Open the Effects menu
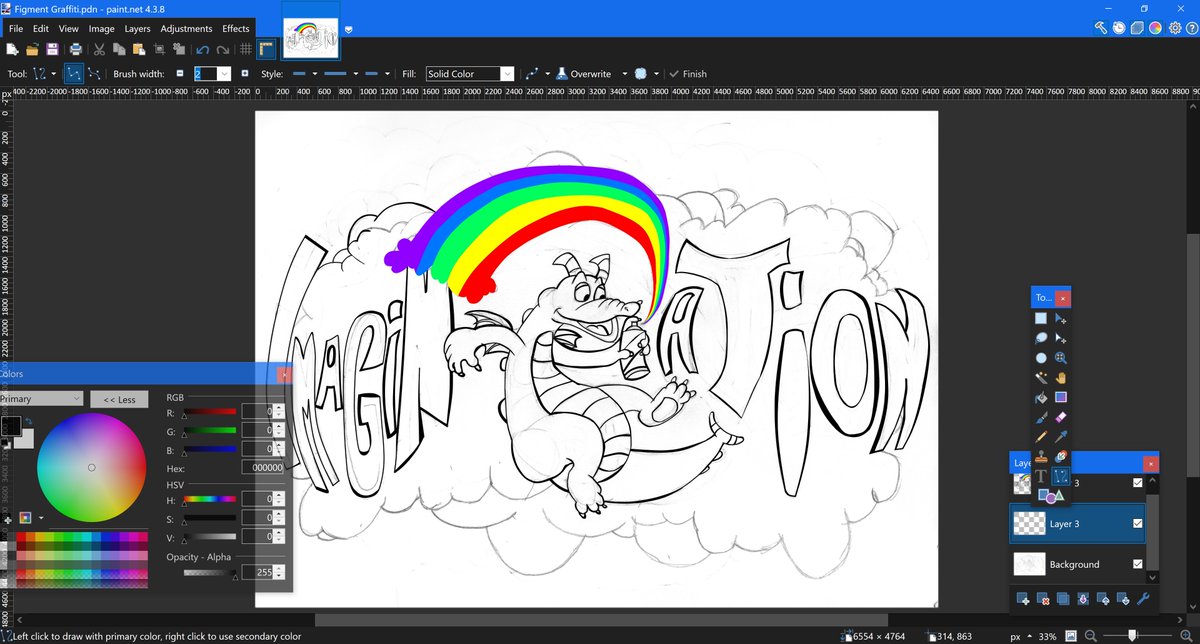 pos(236,28)
